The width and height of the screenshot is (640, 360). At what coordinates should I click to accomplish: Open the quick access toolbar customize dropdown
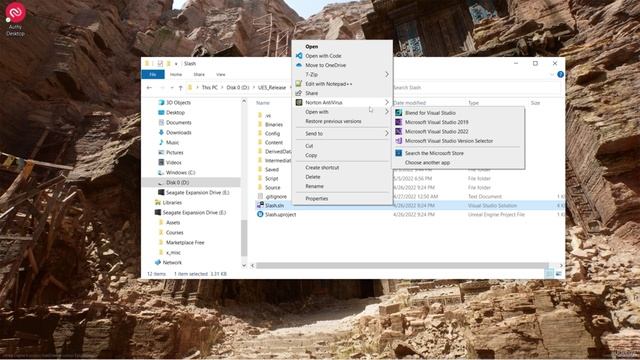(176, 64)
